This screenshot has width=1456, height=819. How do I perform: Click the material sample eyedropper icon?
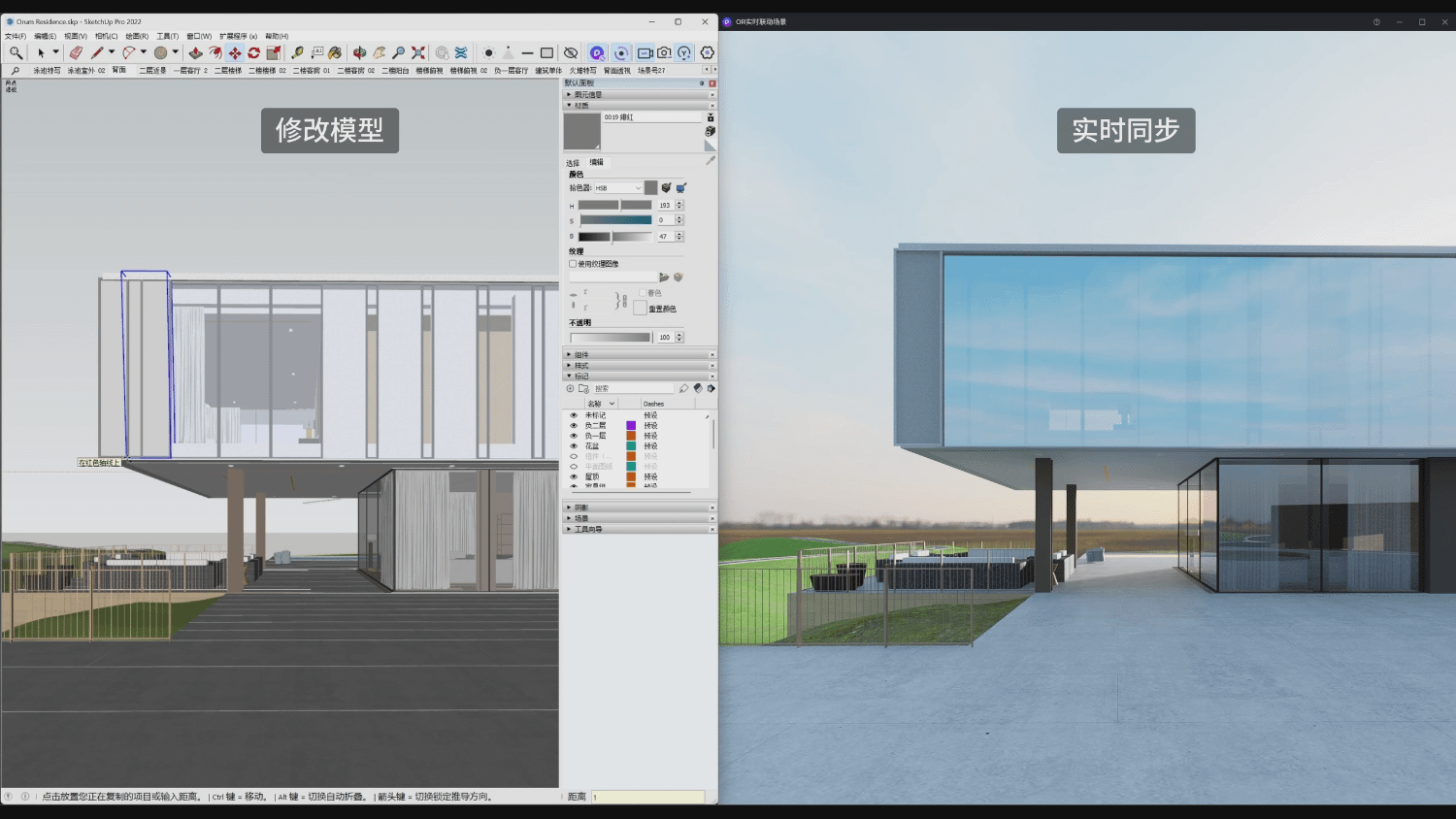[711, 161]
